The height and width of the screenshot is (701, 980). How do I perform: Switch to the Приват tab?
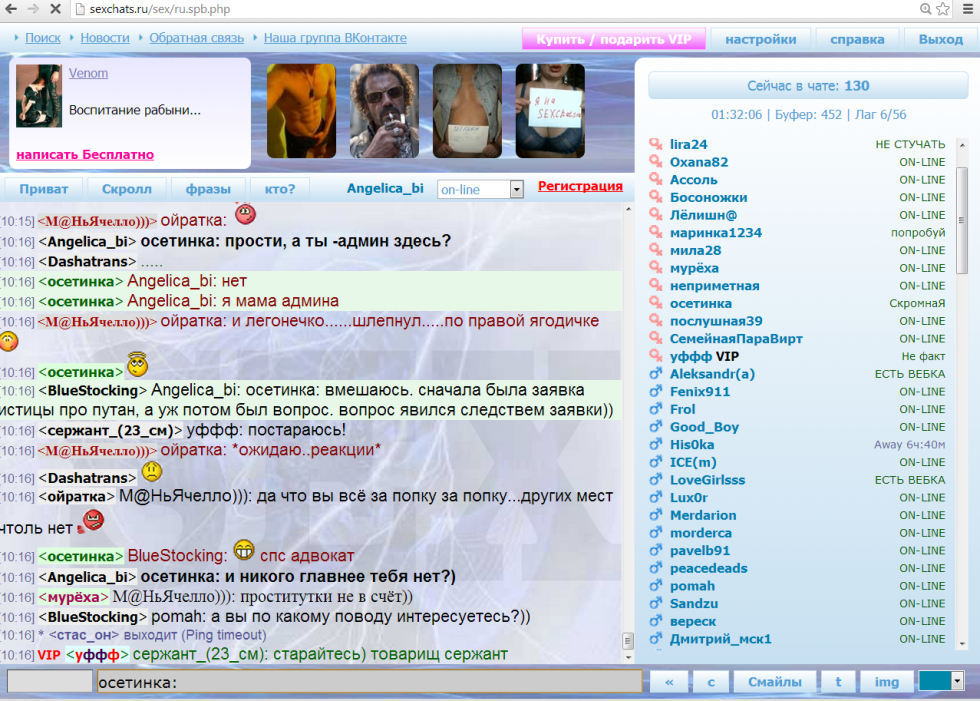tap(43, 189)
